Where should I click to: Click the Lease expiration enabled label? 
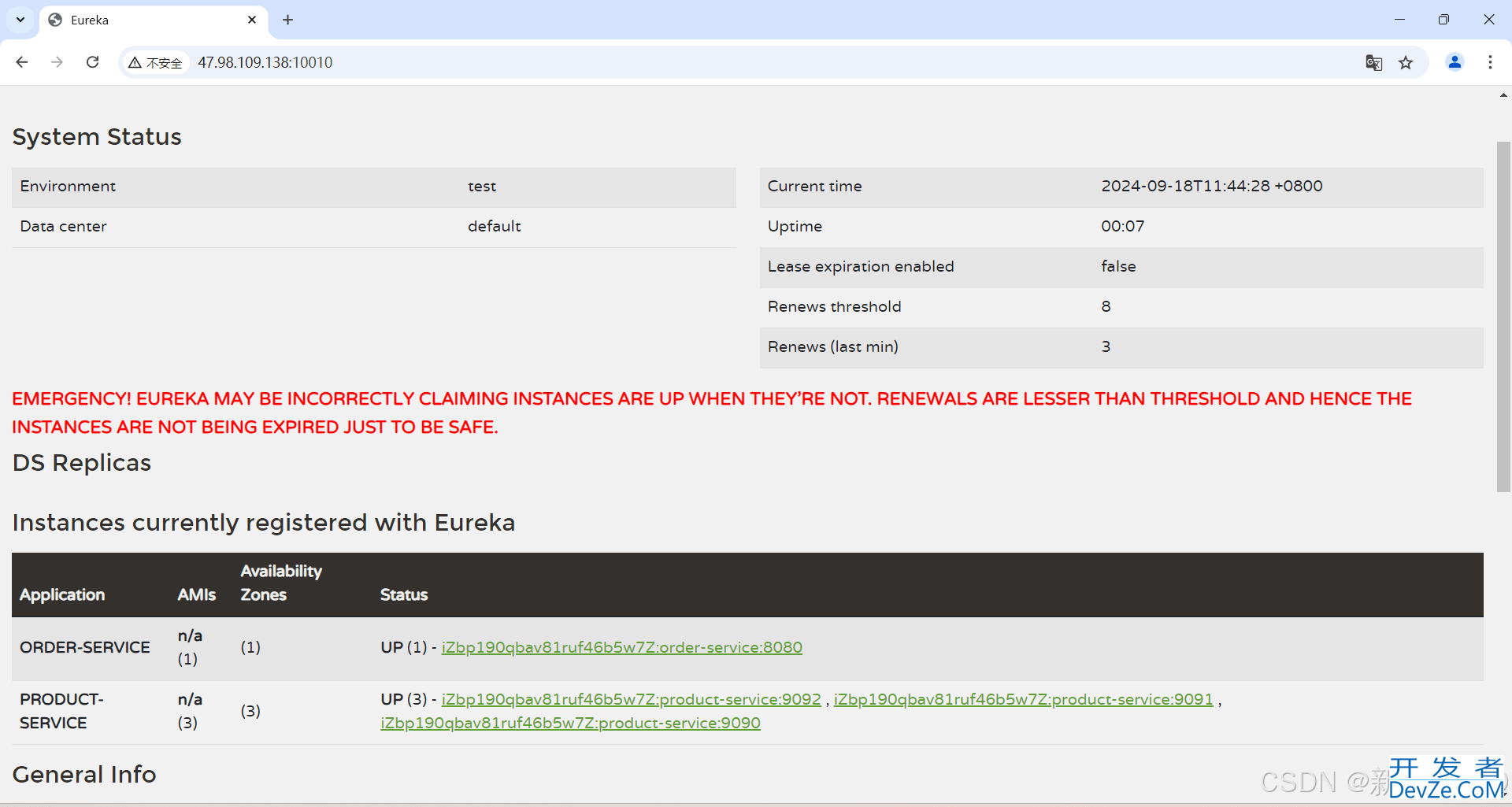[861, 266]
